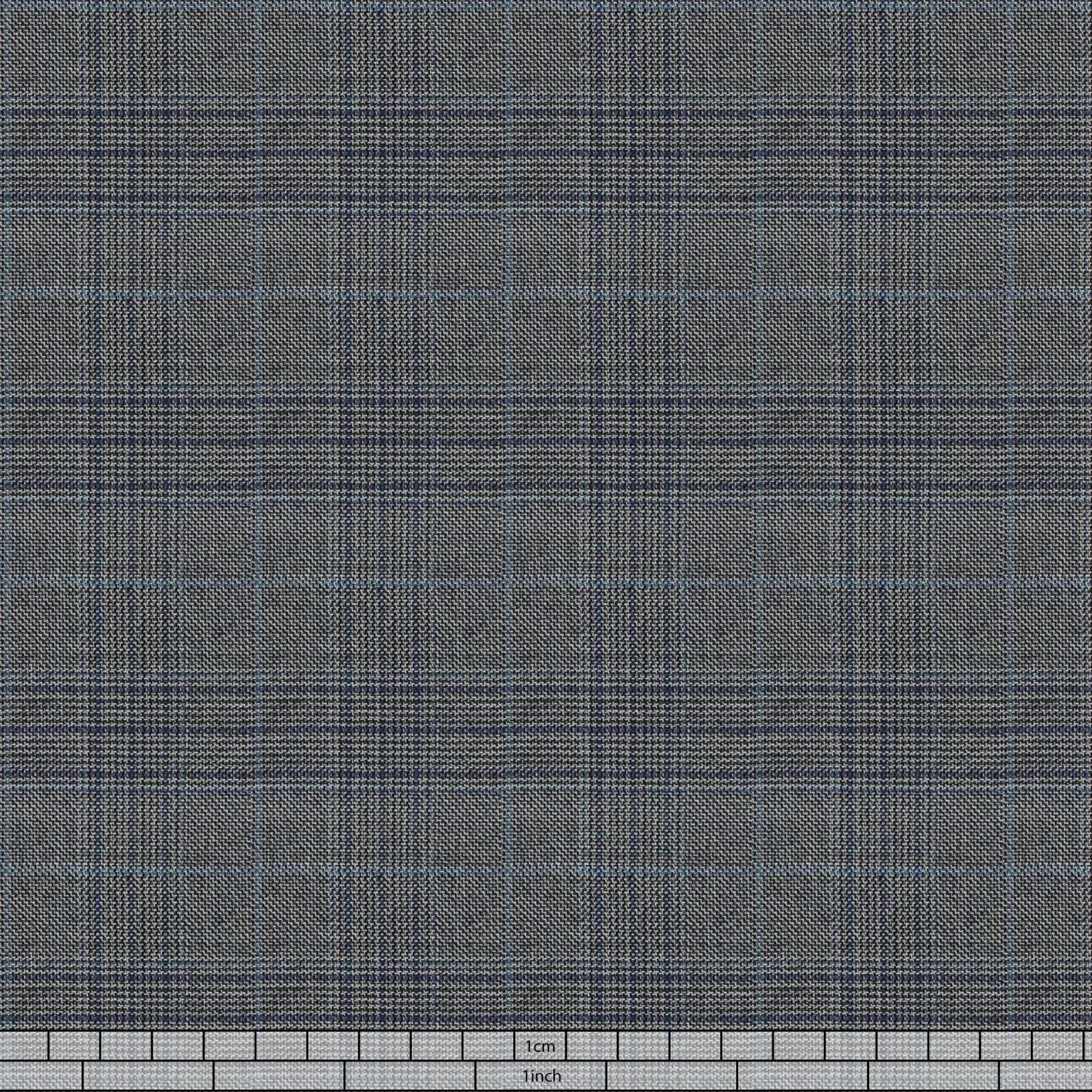Image resolution: width=1092 pixels, height=1092 pixels.
Task: Click the third centimeter cell from left
Action: point(126,1046)
